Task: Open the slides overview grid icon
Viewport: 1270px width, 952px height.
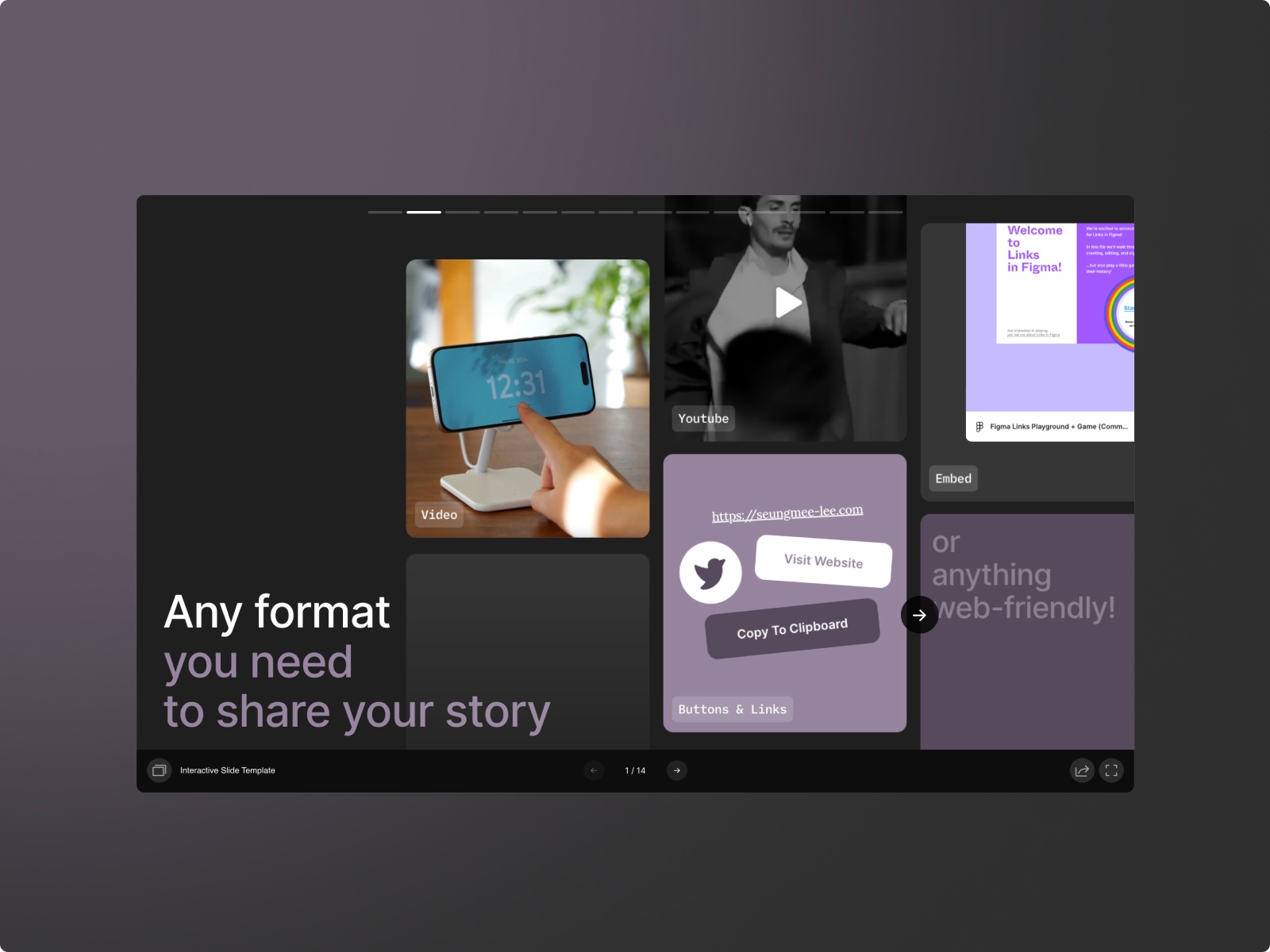Action: point(159,770)
